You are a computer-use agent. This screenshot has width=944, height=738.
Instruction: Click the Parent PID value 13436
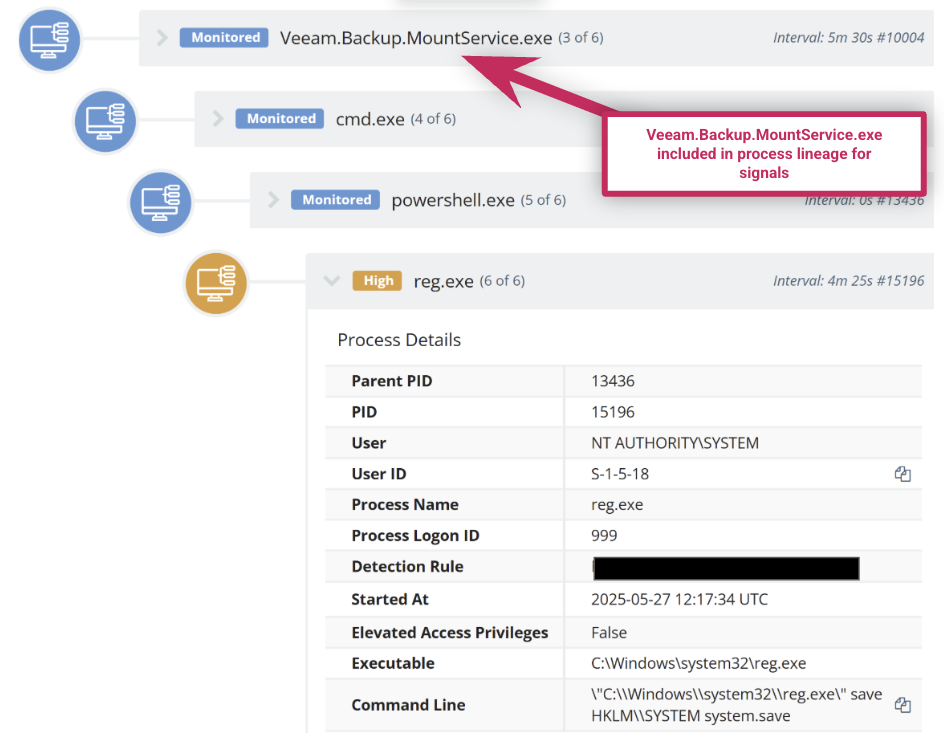point(613,381)
